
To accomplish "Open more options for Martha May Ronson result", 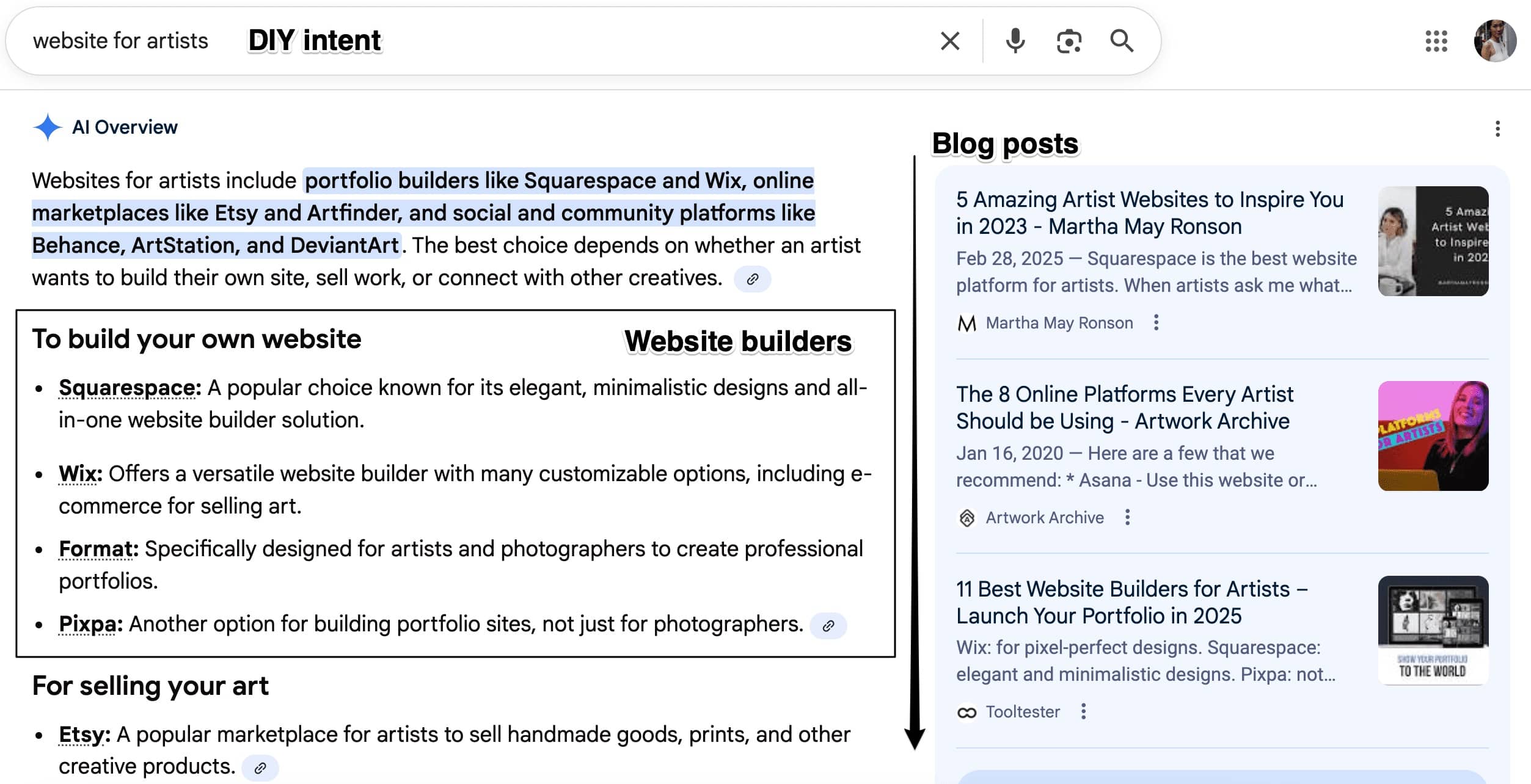I will [1156, 322].
